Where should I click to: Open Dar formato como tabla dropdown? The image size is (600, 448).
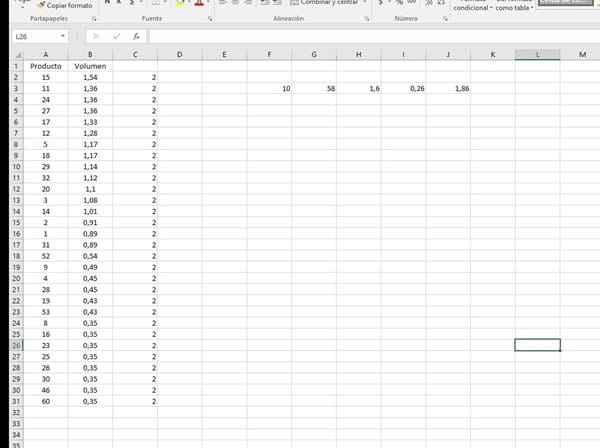[514, 5]
